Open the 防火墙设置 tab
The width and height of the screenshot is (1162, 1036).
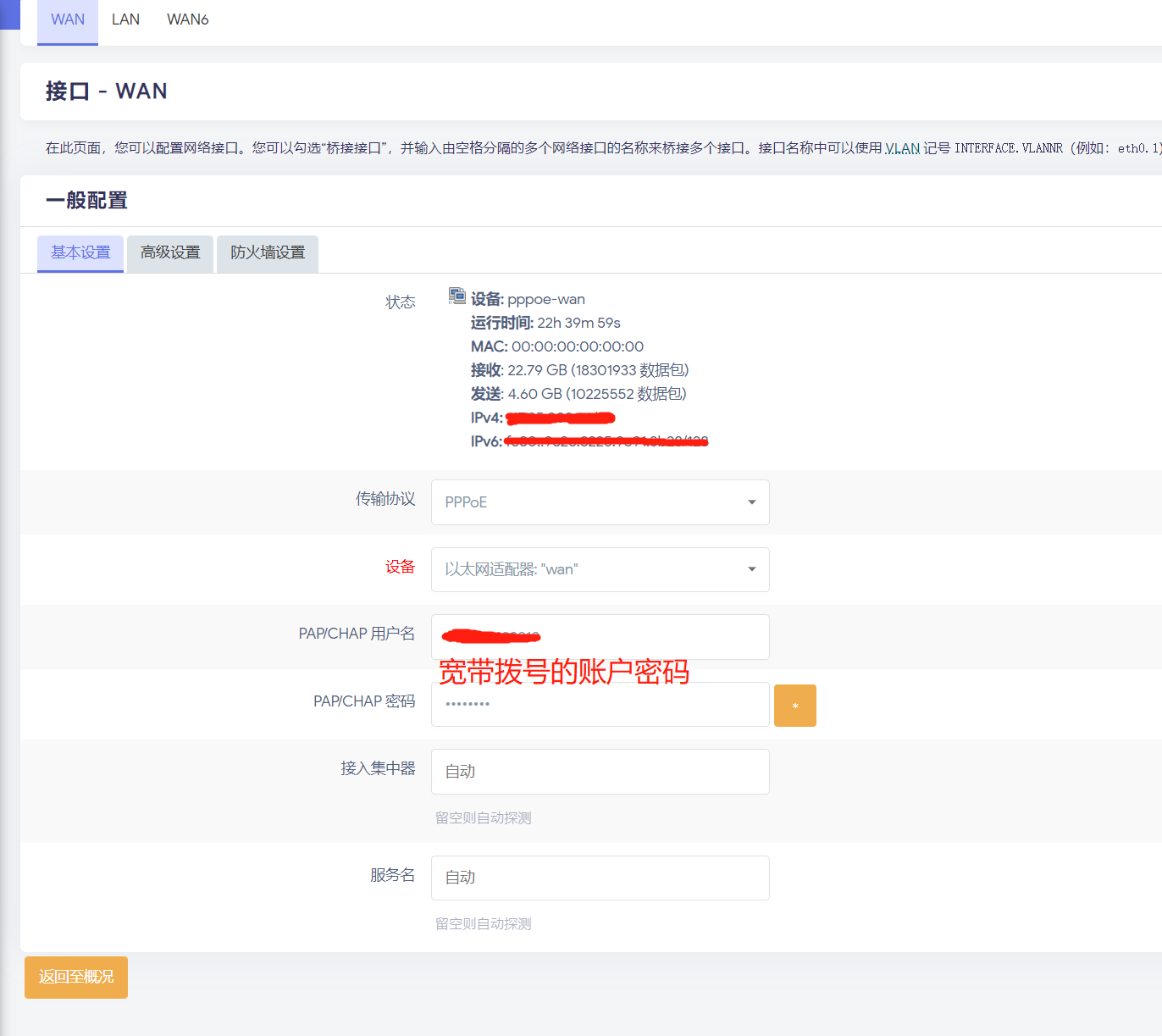[x=268, y=253]
